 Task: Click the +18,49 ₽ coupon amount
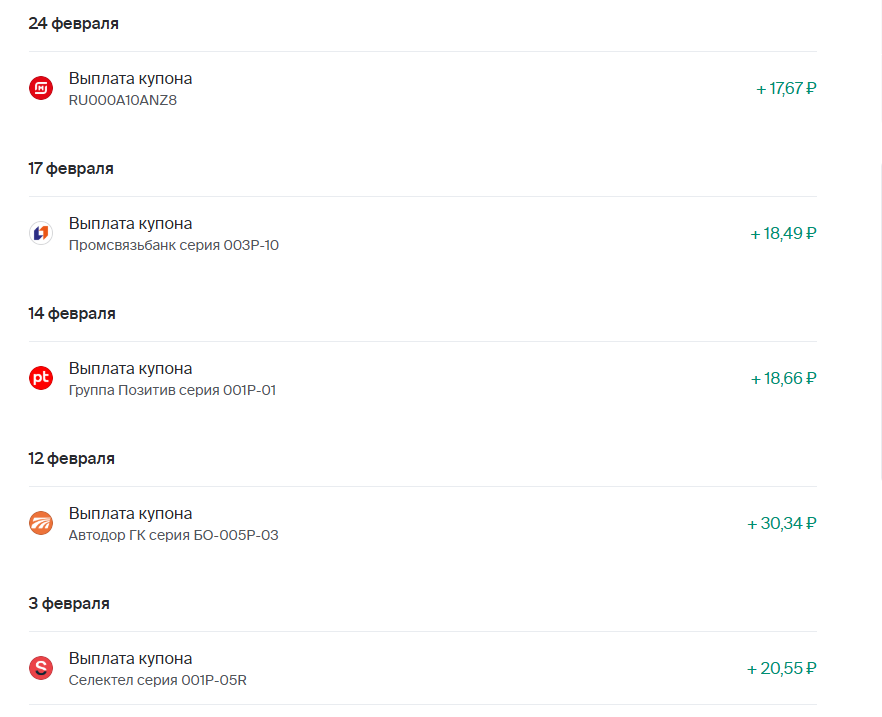click(x=783, y=234)
